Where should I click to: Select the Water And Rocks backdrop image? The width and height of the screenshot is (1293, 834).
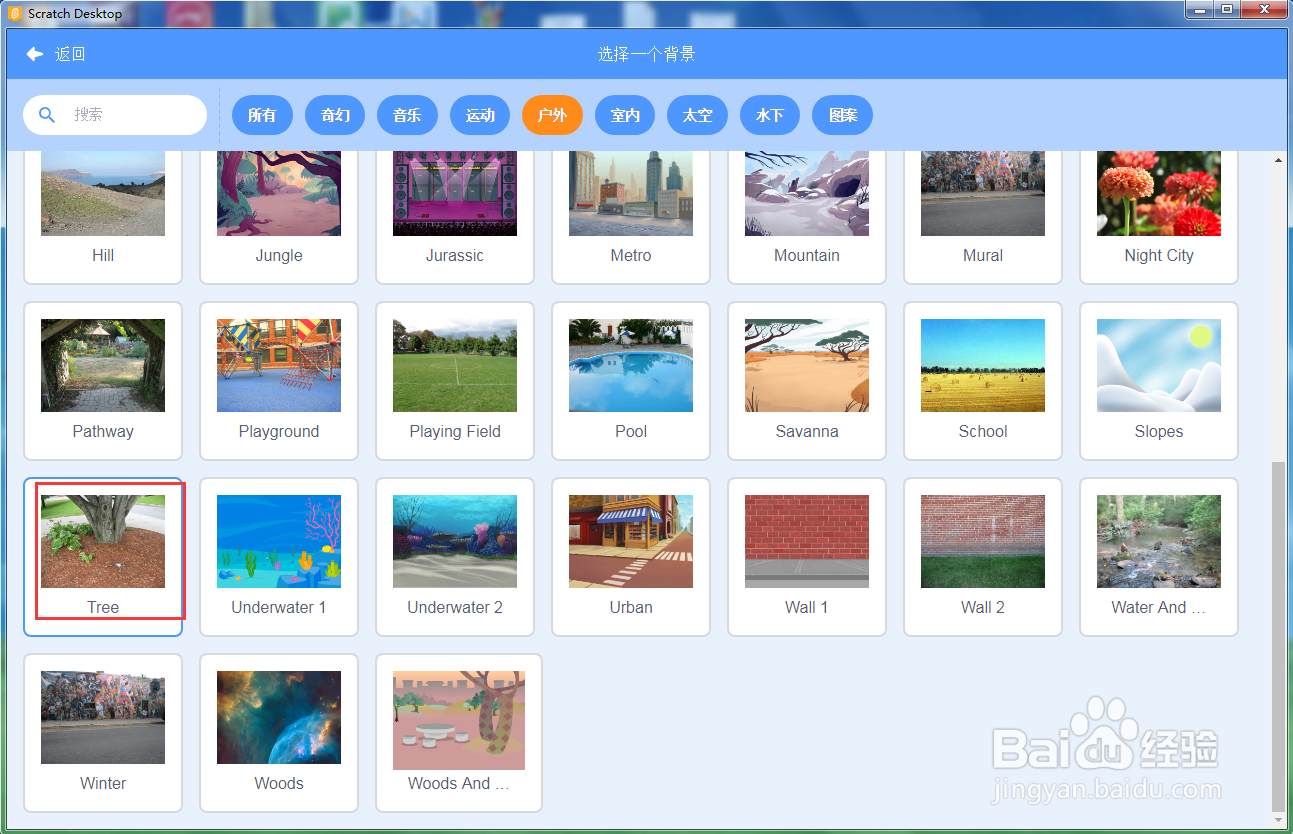(1159, 541)
